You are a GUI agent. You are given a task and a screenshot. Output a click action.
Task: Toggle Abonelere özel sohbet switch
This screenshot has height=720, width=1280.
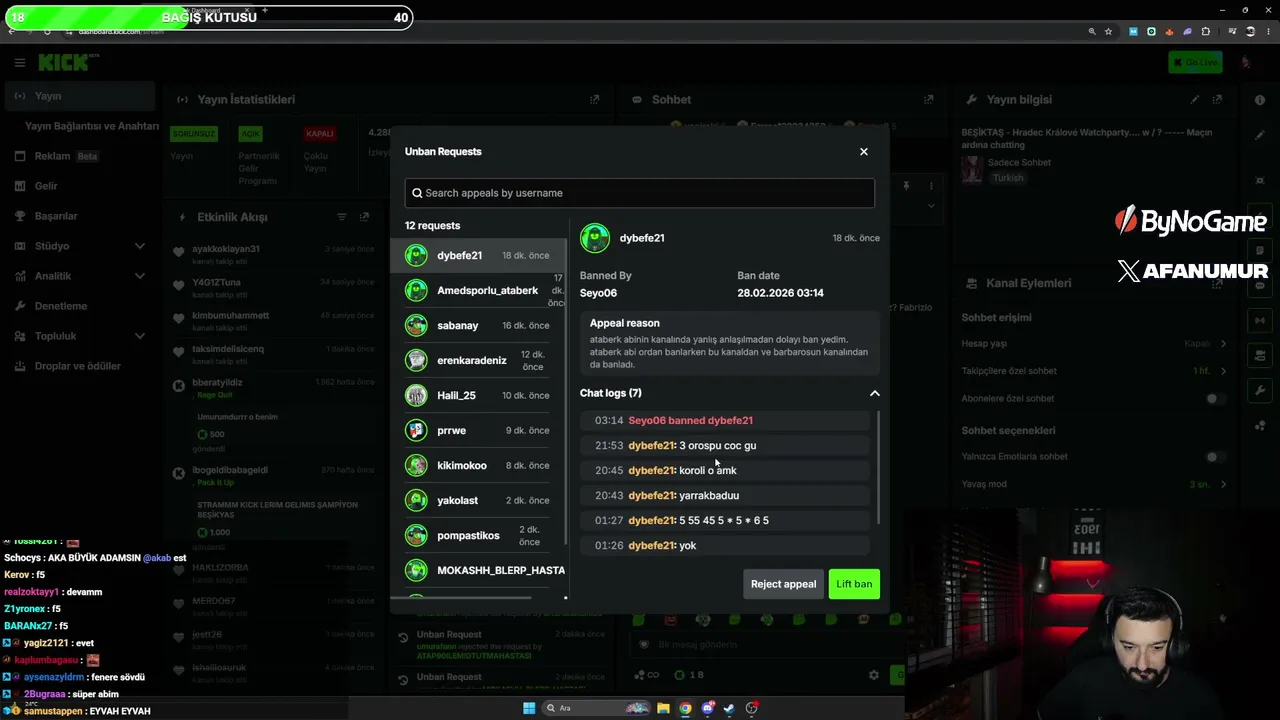pyautogui.click(x=1215, y=399)
